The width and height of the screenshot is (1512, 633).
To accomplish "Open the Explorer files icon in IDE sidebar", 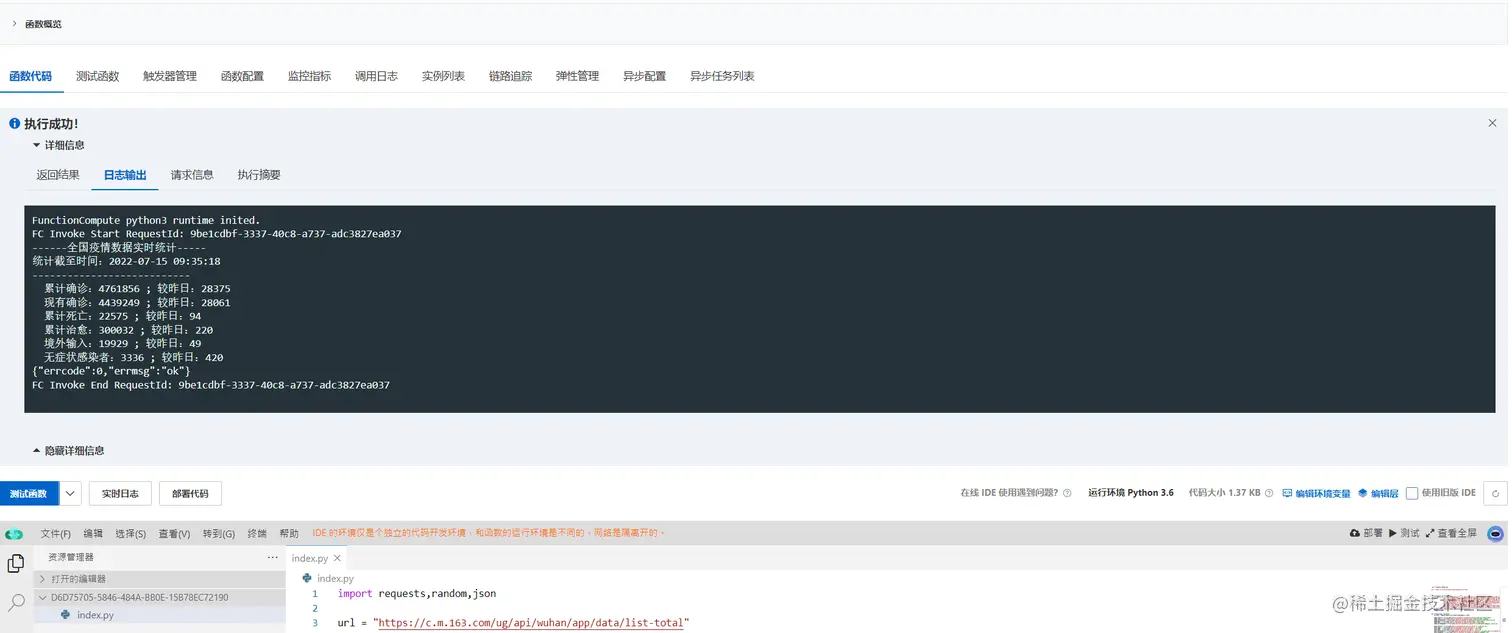I will pyautogui.click(x=16, y=564).
